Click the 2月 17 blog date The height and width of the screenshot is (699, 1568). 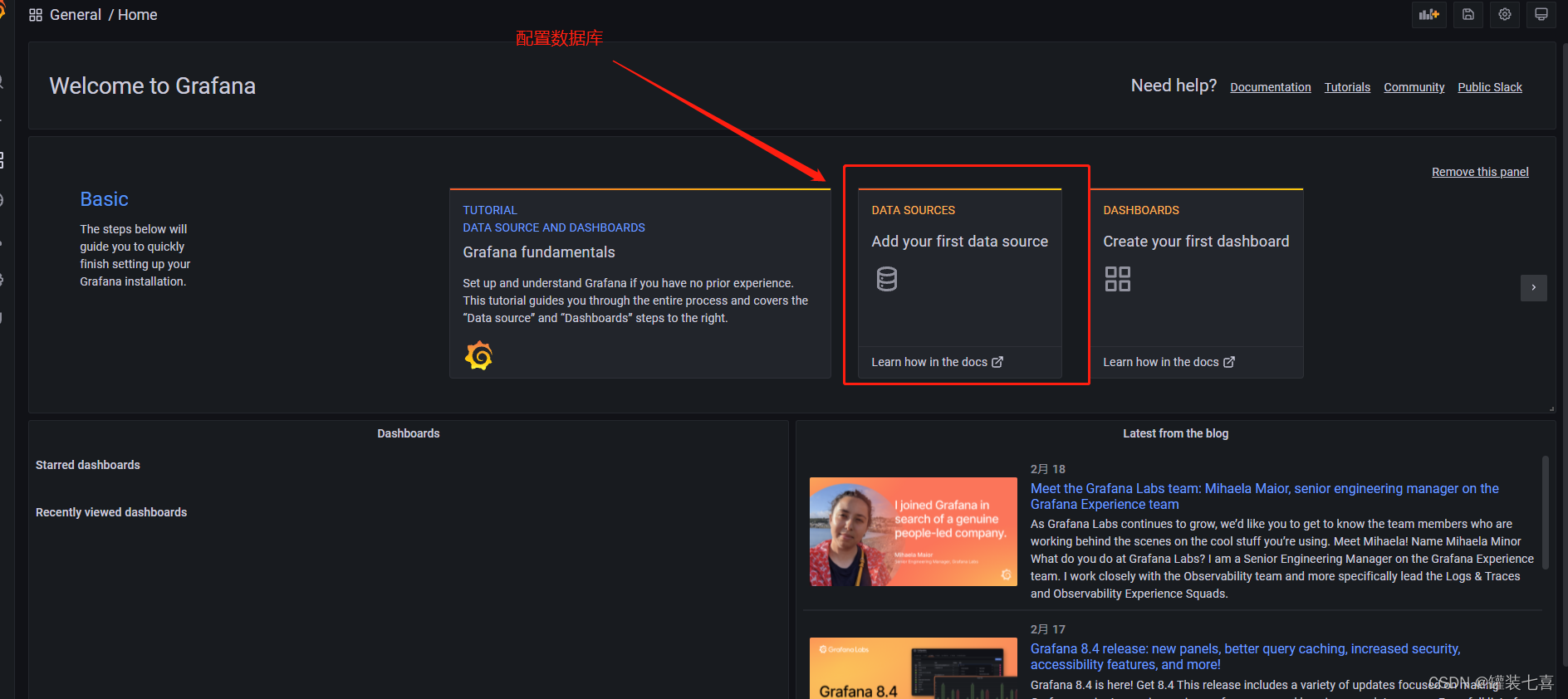point(1048,629)
